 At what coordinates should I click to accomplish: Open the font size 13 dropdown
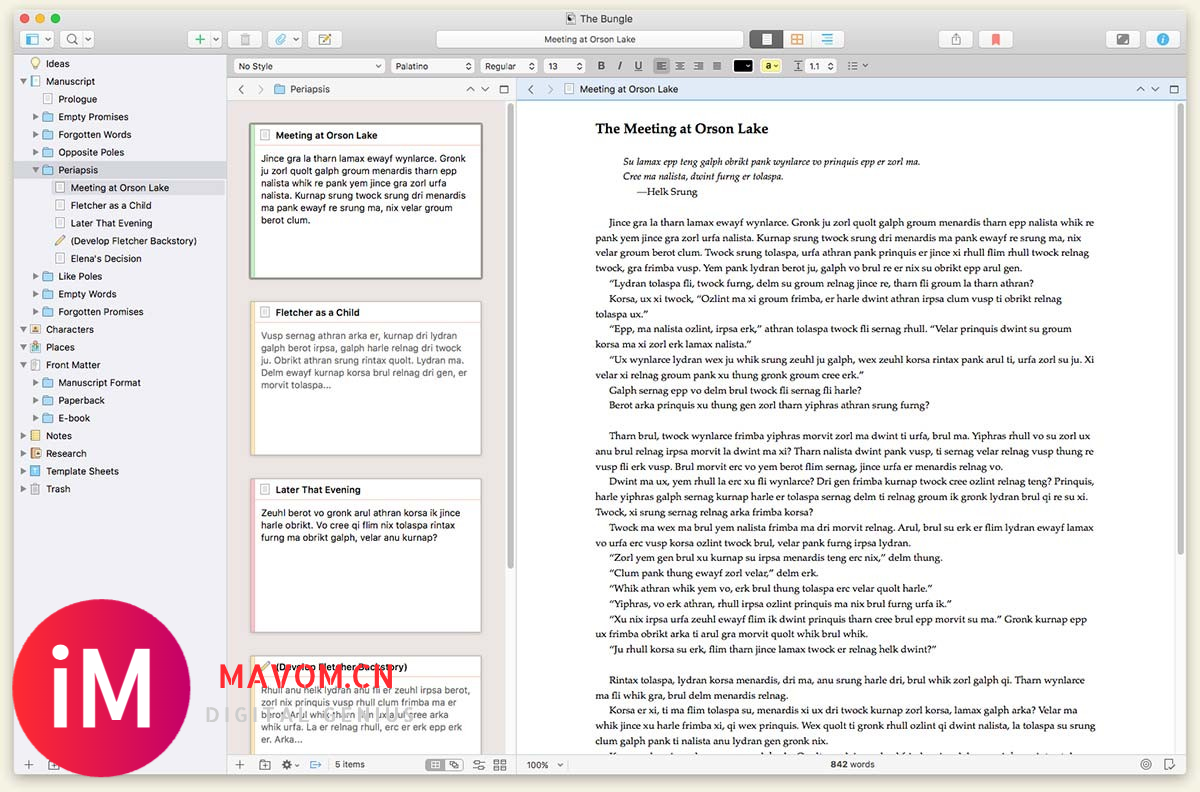click(x=564, y=66)
